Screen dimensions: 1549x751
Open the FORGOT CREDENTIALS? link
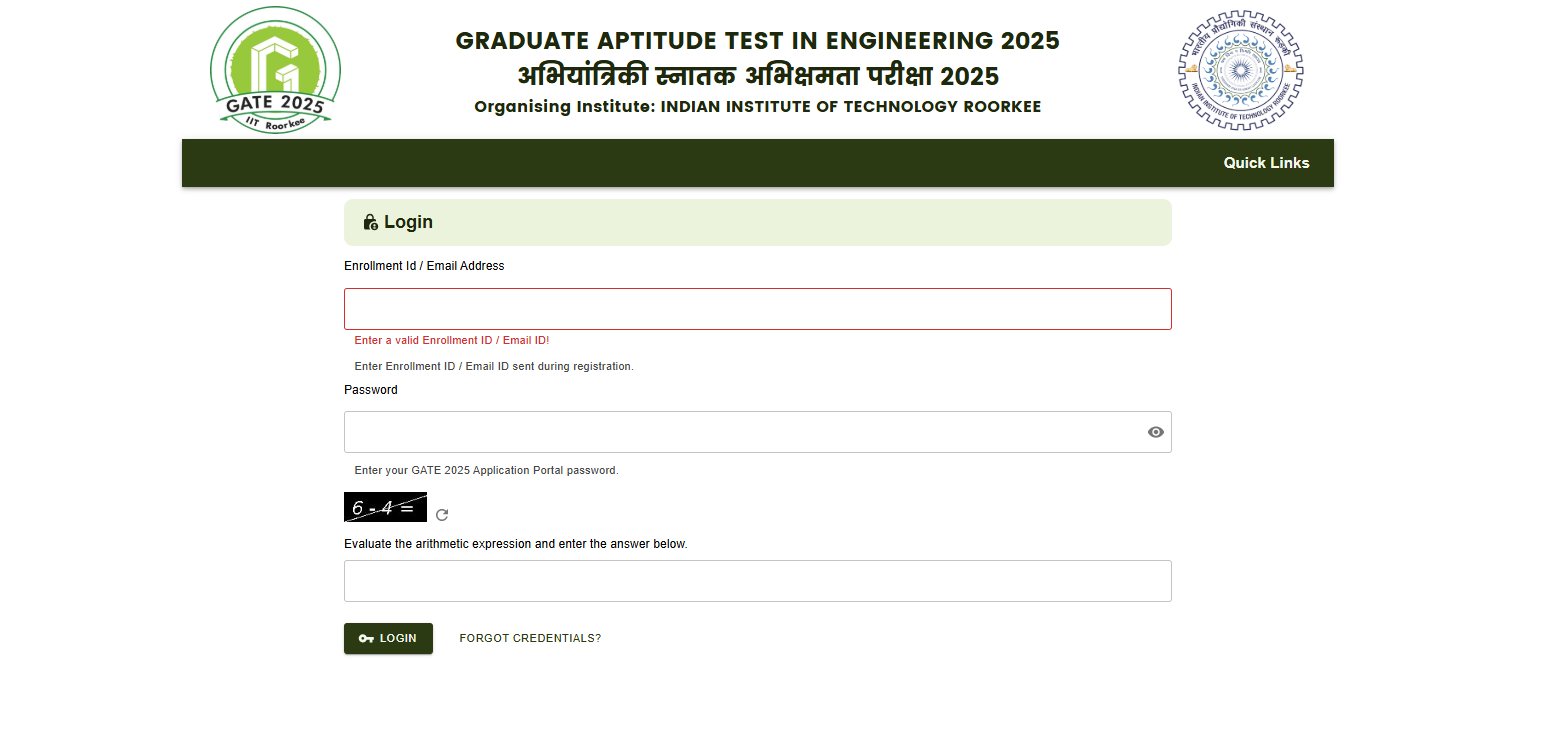pyautogui.click(x=530, y=638)
